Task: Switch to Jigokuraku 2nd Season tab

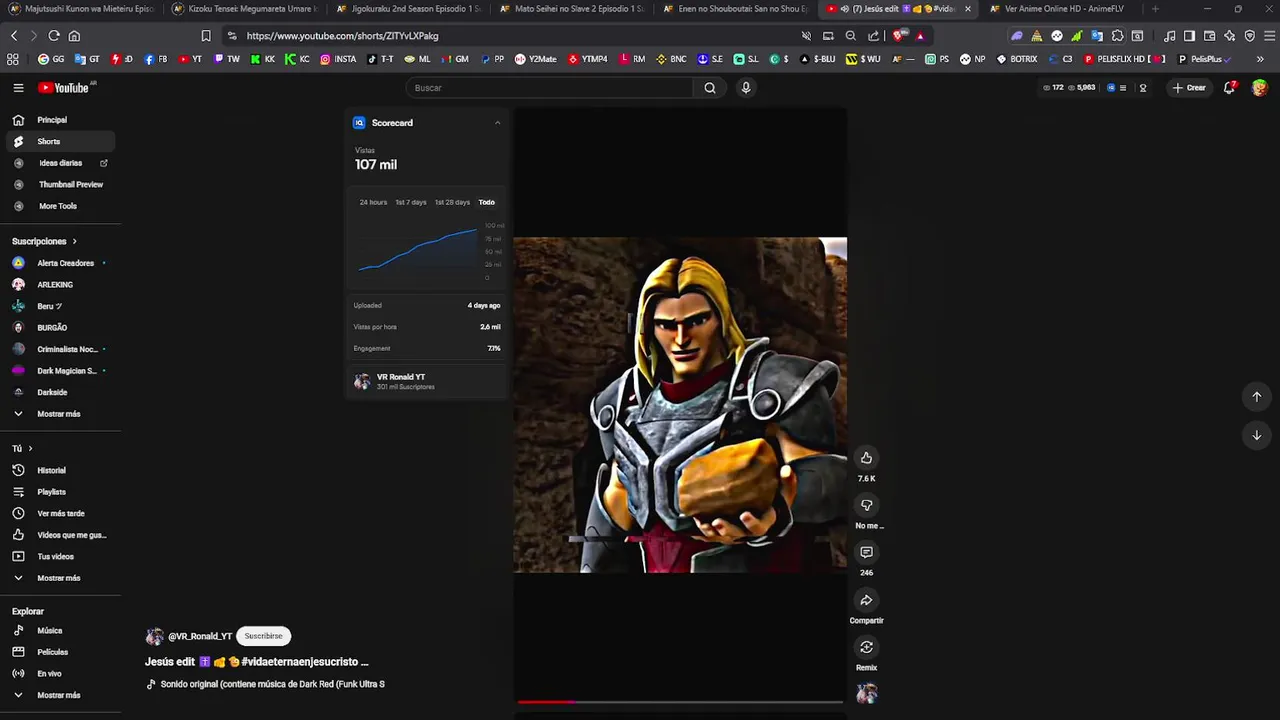Action: coord(409,9)
